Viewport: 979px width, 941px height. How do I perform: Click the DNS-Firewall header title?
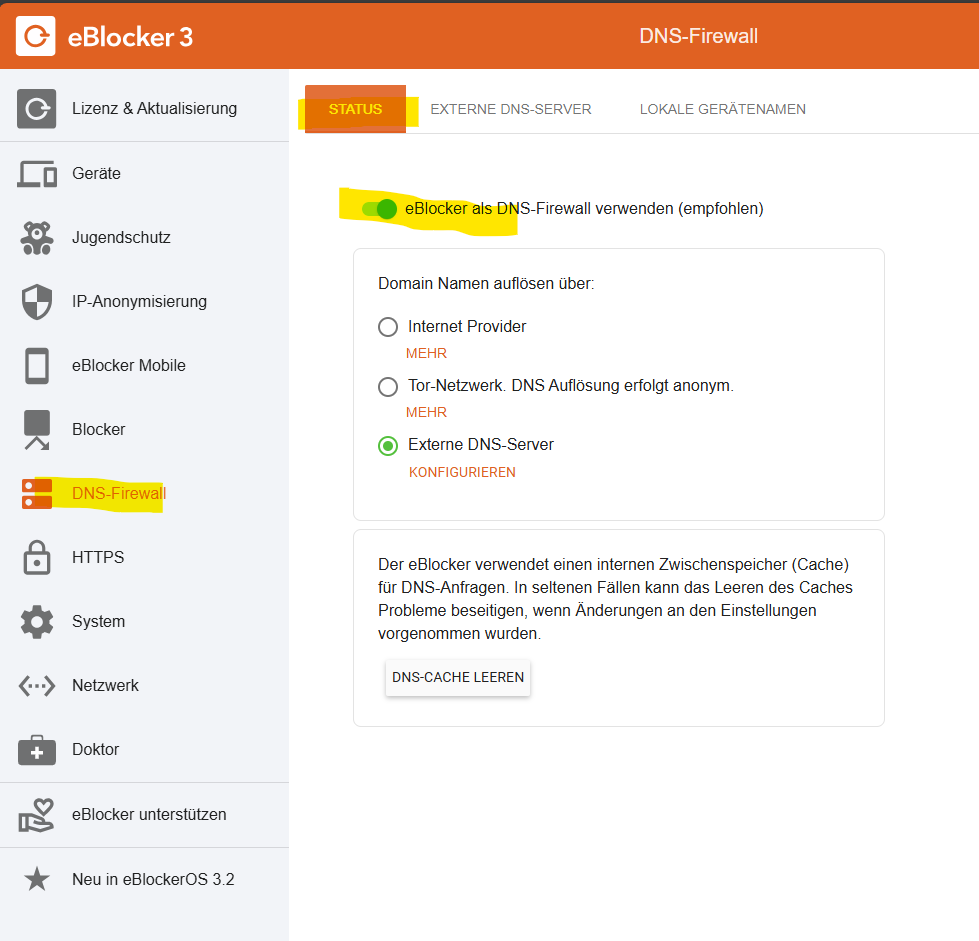pos(698,36)
